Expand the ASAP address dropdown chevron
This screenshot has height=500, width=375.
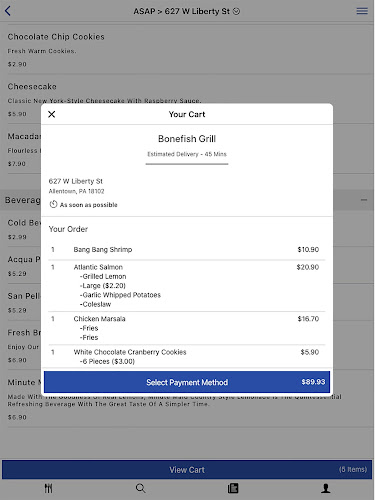pos(236,11)
